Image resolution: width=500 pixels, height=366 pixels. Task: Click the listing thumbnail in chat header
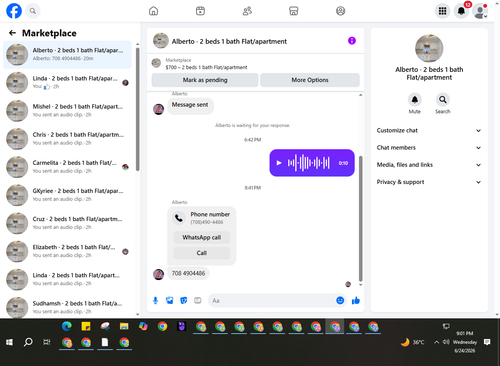(x=161, y=41)
